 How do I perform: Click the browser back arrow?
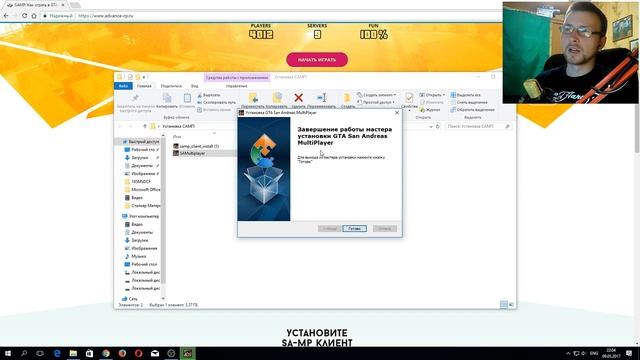pos(6,16)
